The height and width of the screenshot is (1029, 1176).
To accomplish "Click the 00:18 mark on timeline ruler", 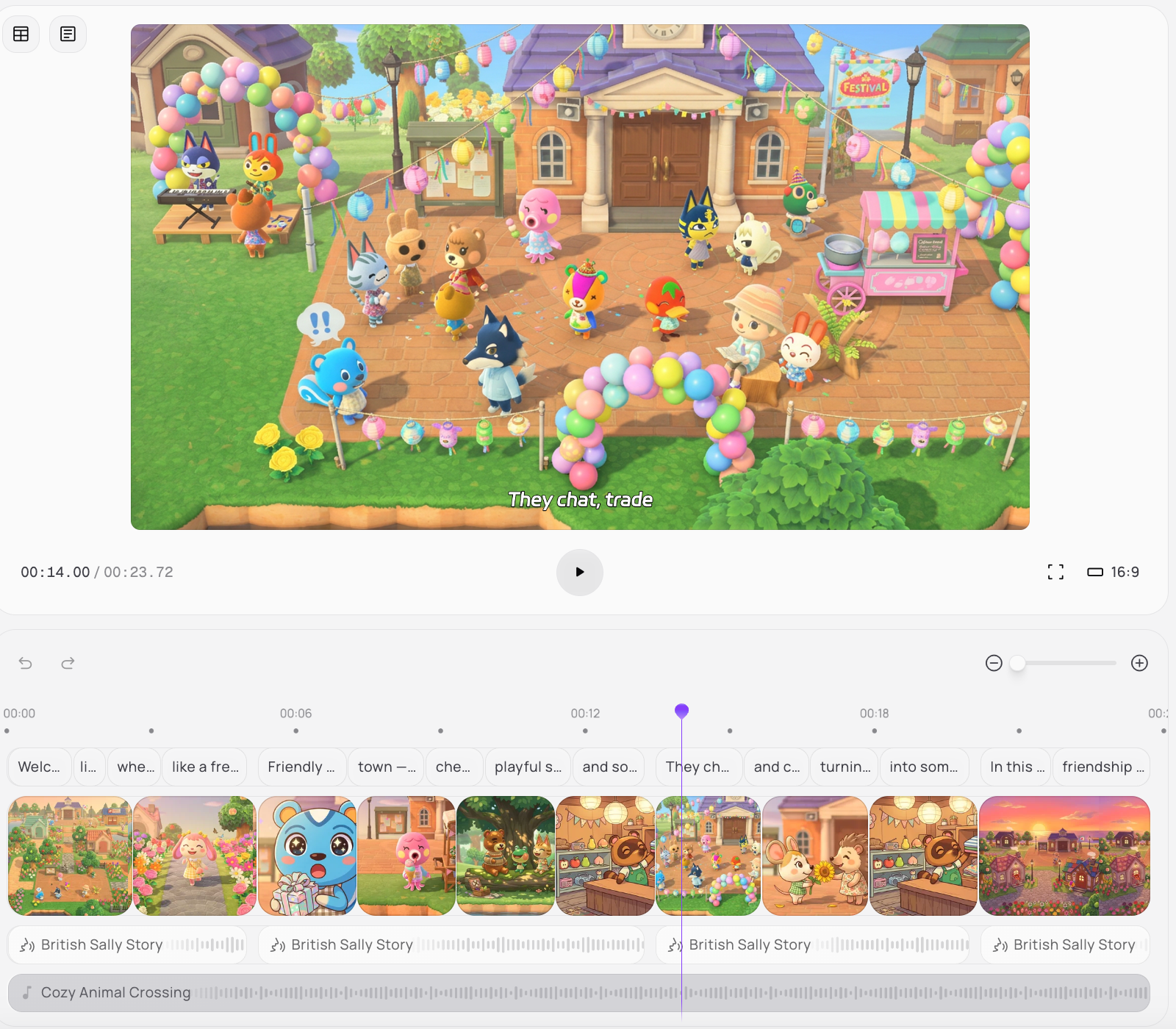I will tap(874, 714).
